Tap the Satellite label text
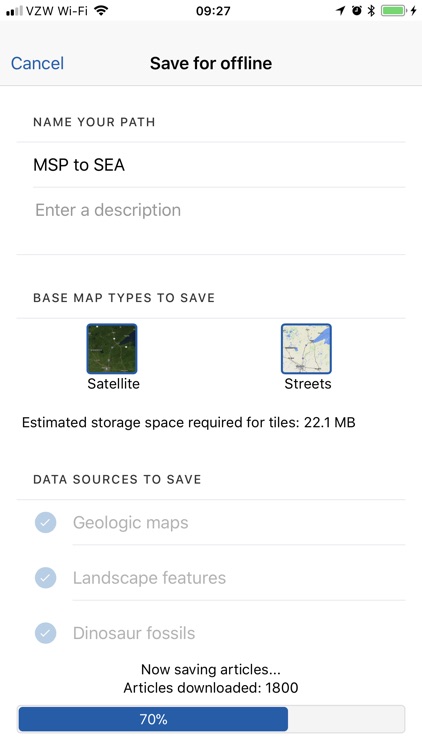Image resolution: width=422 pixels, height=750 pixels. tap(113, 384)
